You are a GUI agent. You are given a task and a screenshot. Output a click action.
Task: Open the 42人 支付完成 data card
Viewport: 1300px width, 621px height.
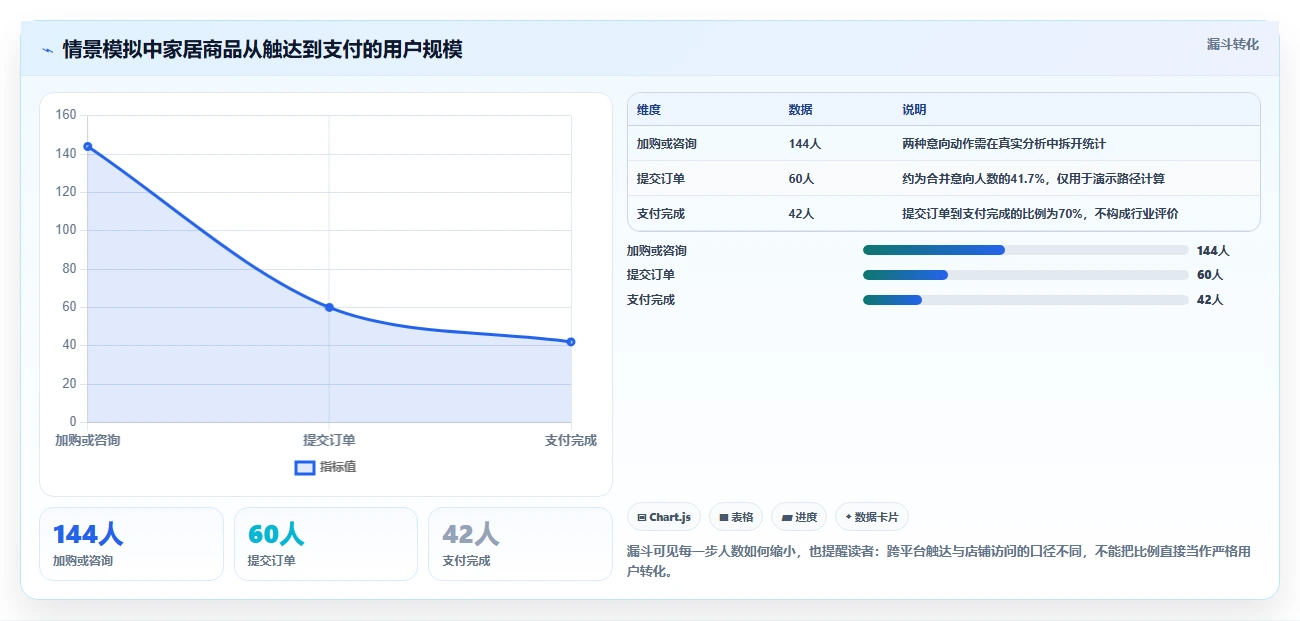click(x=520, y=544)
